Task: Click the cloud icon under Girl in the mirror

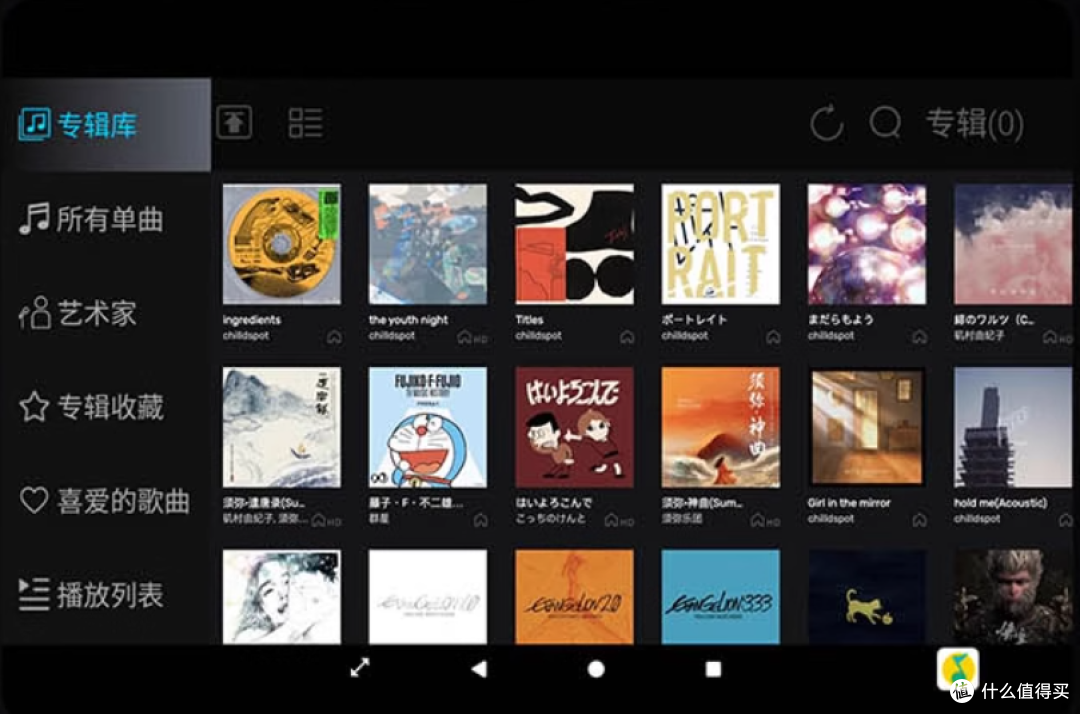Action: (920, 520)
